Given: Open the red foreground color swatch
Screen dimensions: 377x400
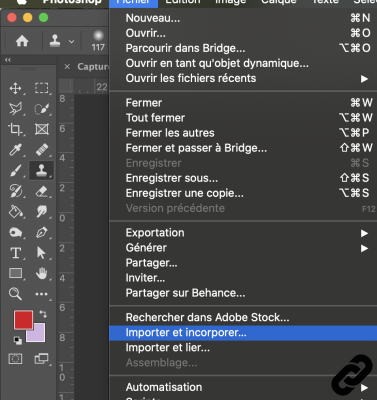Looking at the screenshot, I should click(23, 320).
